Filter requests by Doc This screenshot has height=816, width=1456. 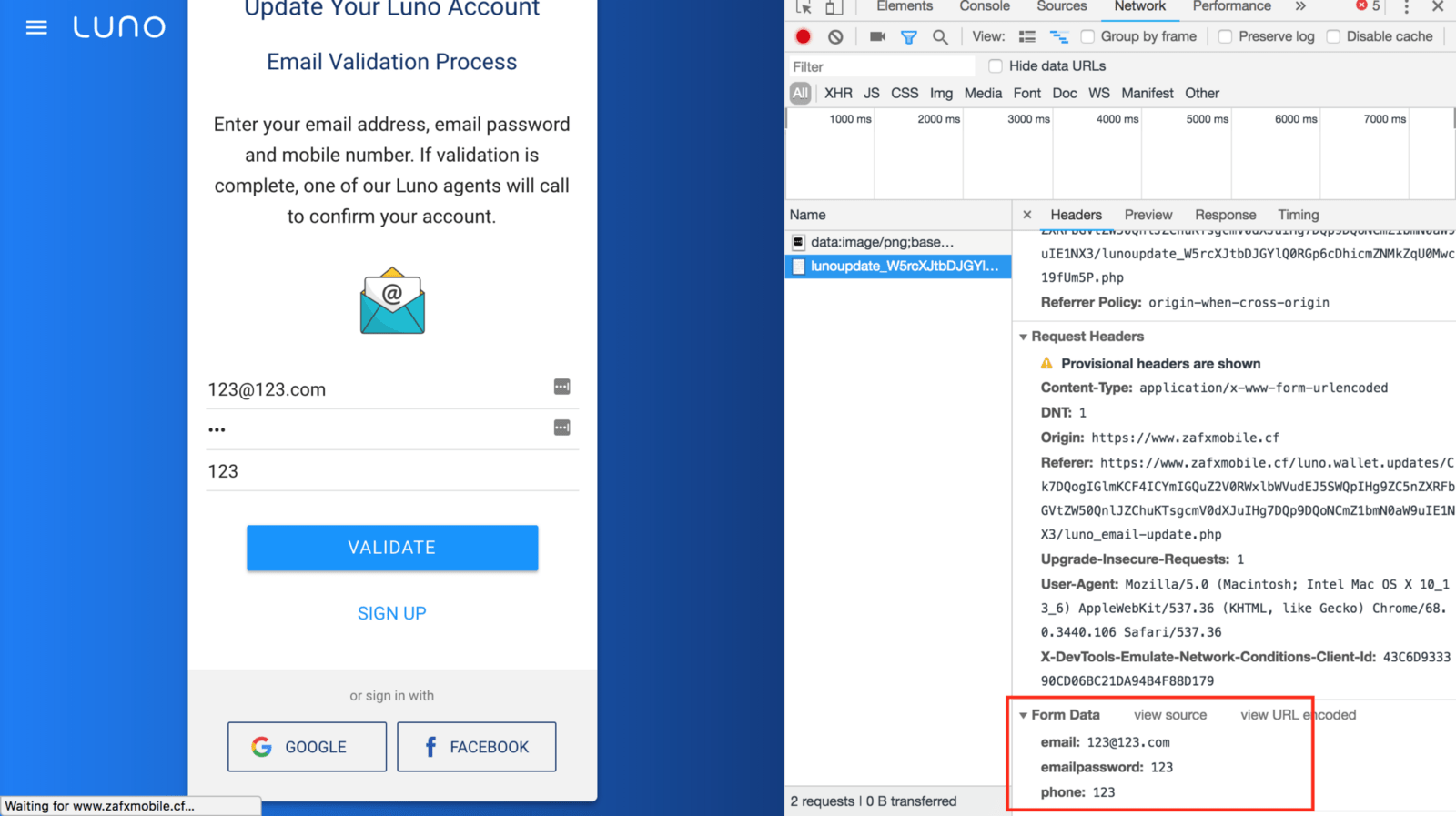click(x=1065, y=93)
